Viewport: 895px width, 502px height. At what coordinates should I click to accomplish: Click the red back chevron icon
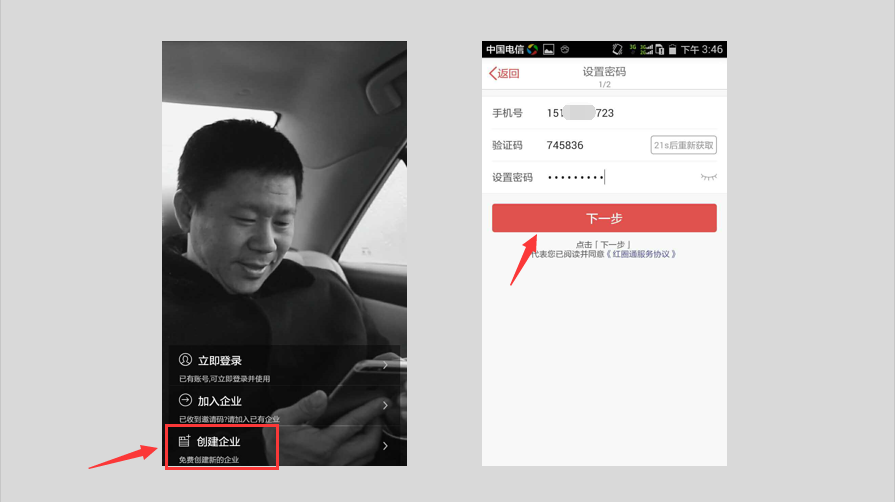tap(493, 73)
